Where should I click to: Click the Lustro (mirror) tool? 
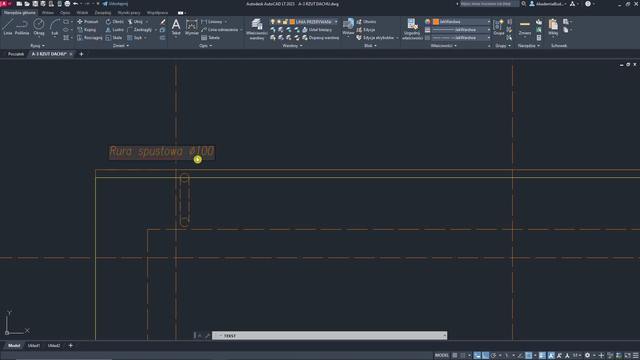pyautogui.click(x=115, y=30)
